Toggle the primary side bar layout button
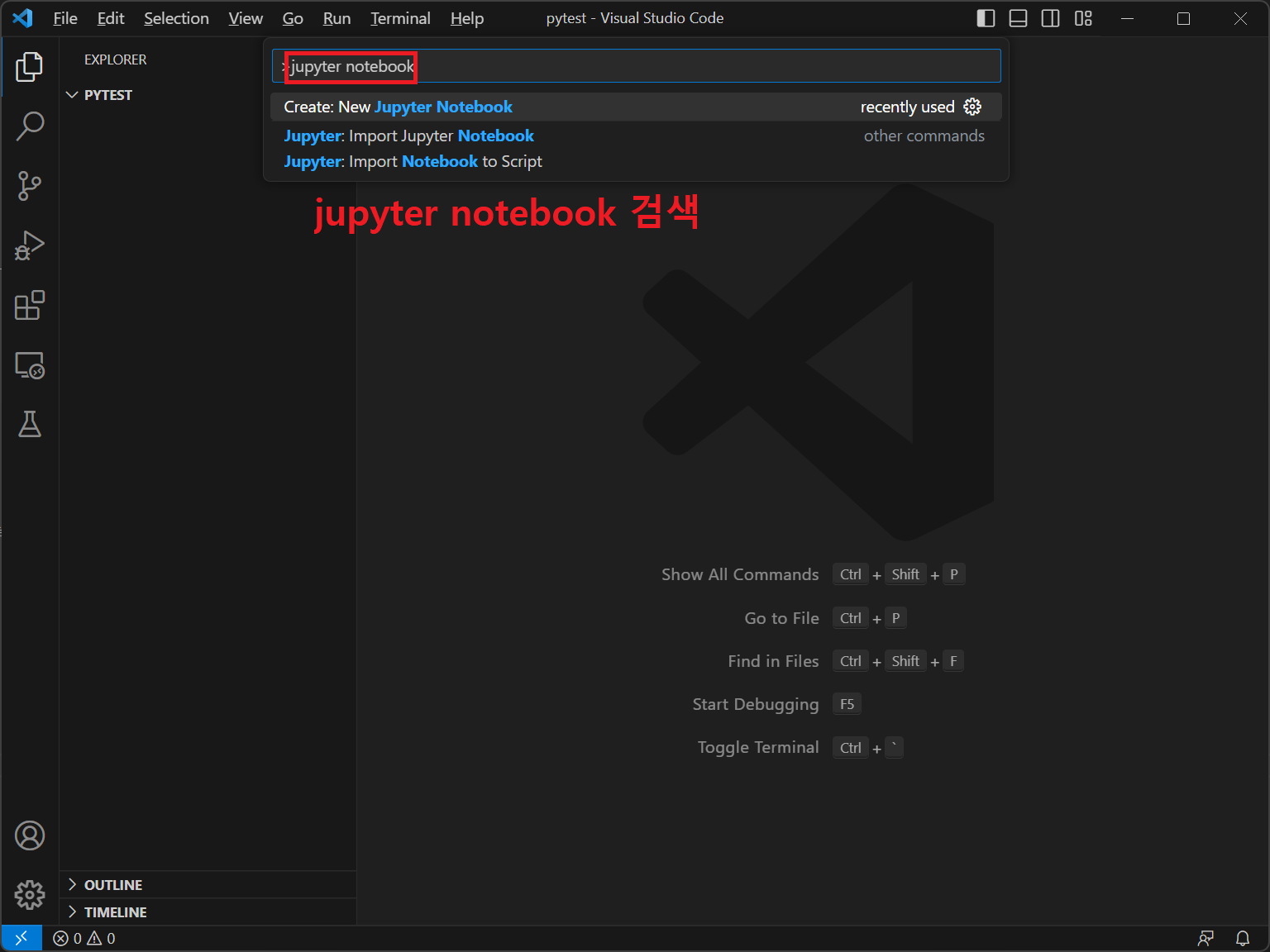The width and height of the screenshot is (1270, 952). [986, 18]
